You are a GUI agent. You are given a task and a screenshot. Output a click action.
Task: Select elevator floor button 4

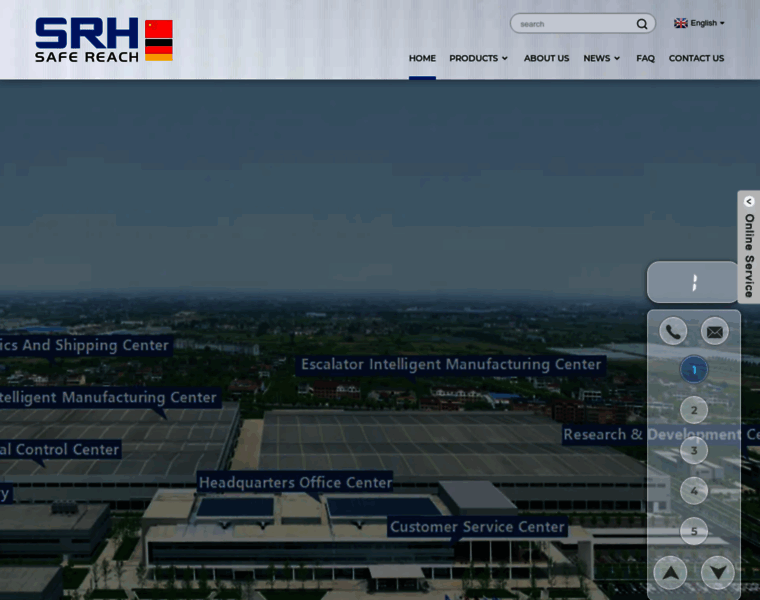point(694,491)
